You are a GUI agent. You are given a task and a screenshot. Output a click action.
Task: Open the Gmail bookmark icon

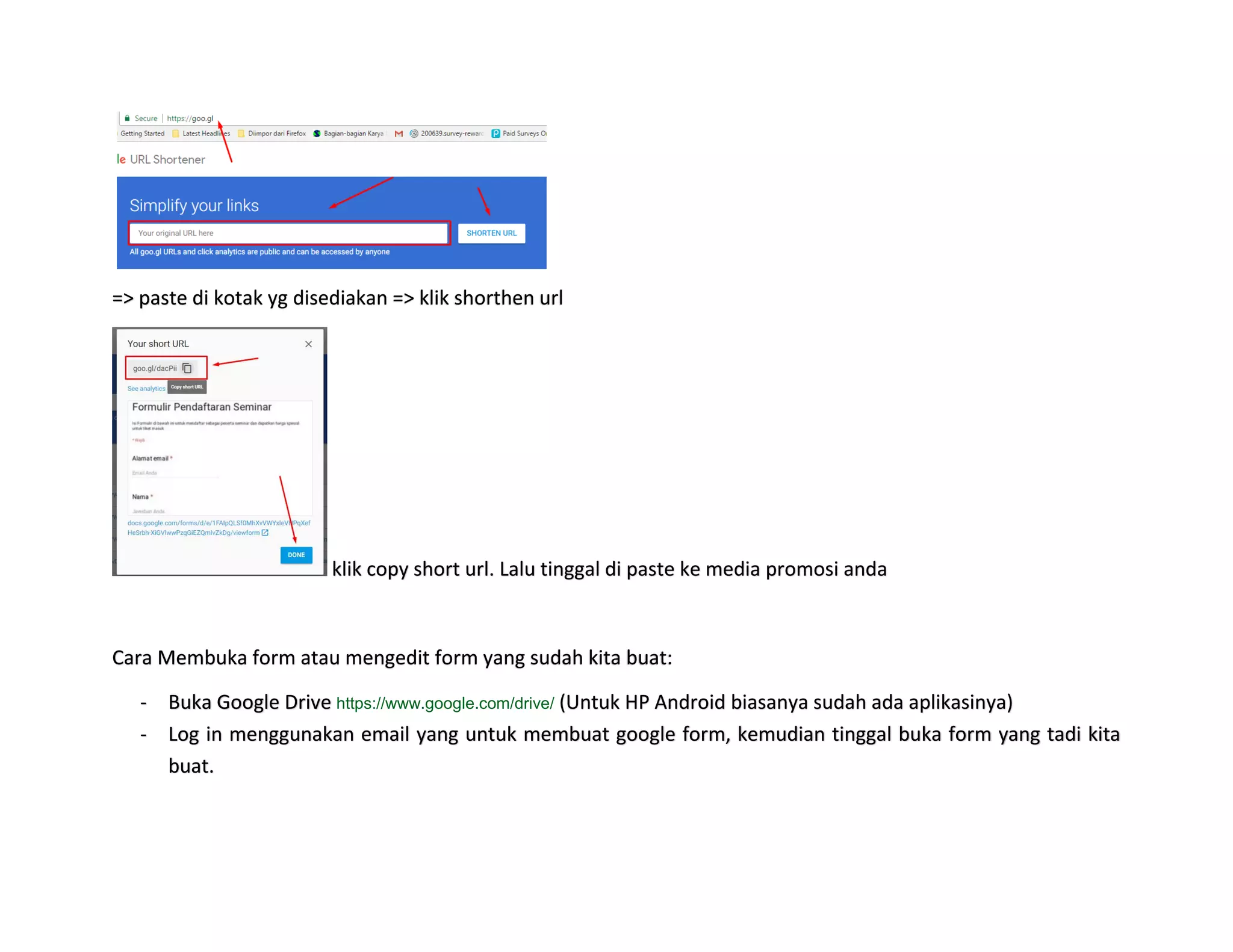tap(399, 134)
